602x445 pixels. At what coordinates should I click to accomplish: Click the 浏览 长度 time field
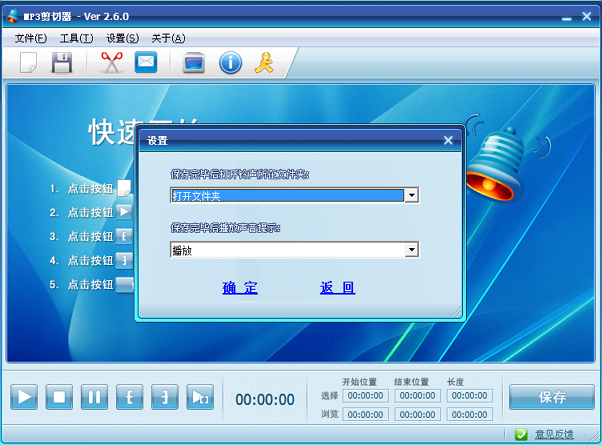[x=469, y=415]
